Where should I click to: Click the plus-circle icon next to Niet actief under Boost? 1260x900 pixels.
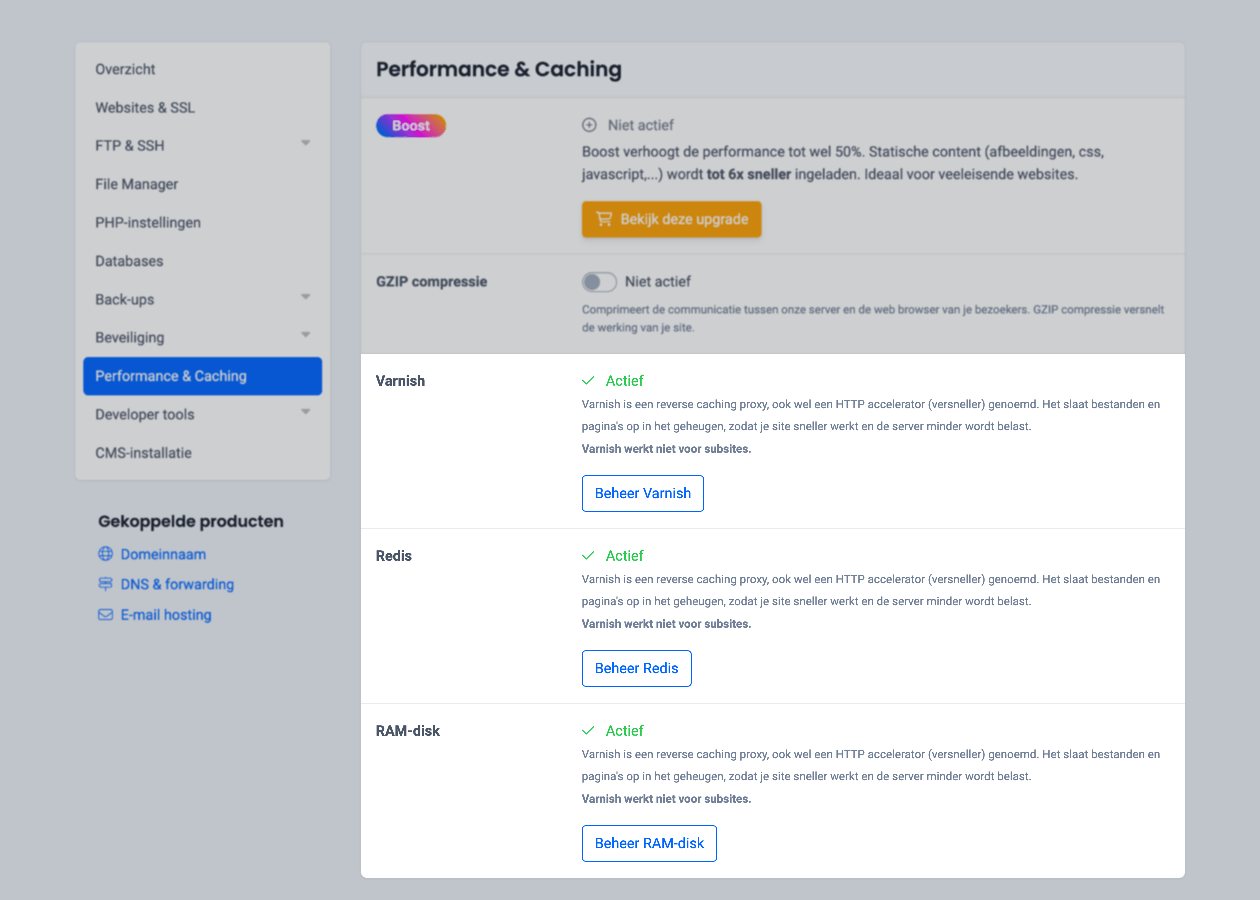click(x=589, y=125)
